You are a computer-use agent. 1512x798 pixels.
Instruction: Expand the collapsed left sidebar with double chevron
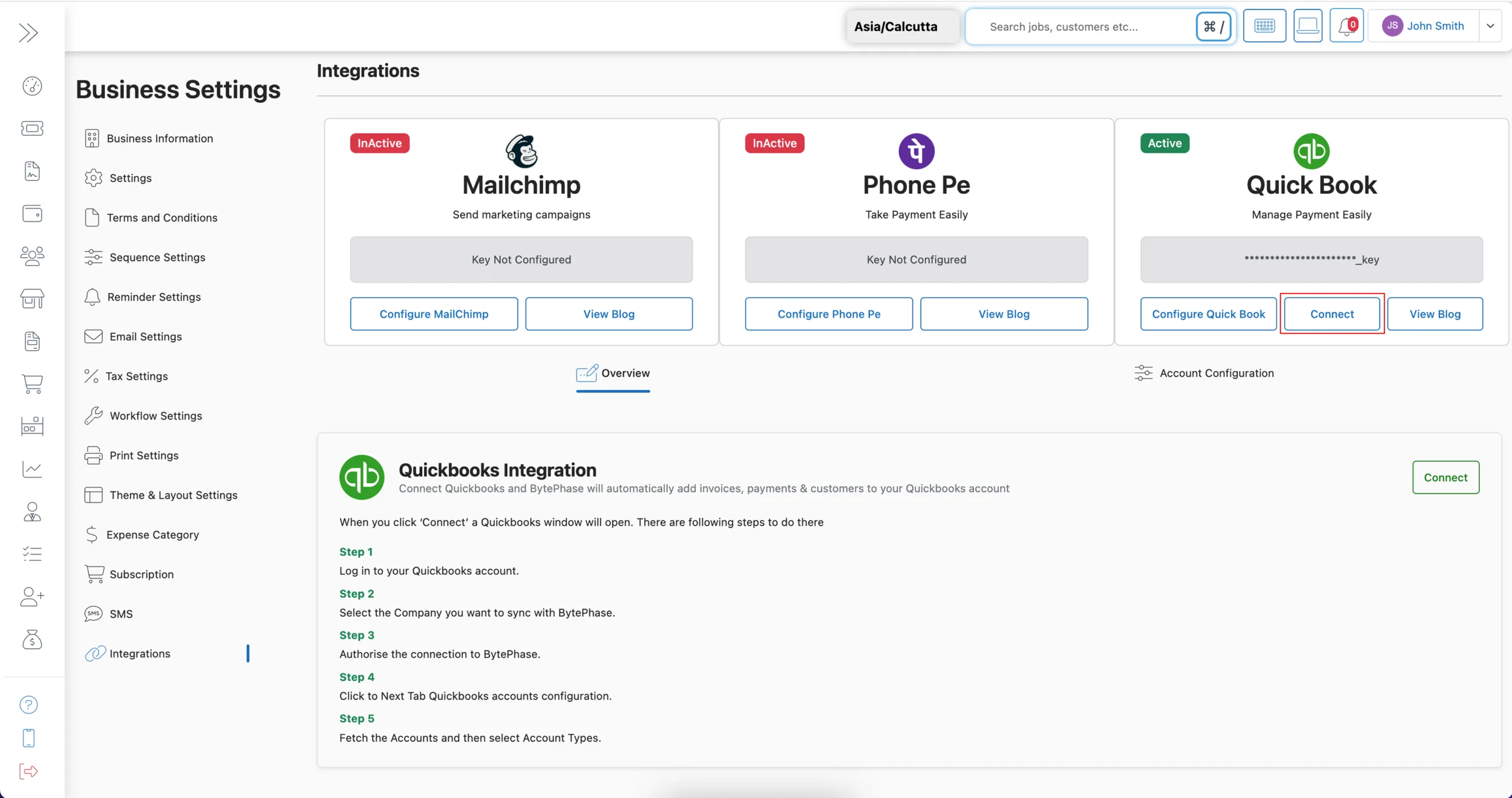28,32
